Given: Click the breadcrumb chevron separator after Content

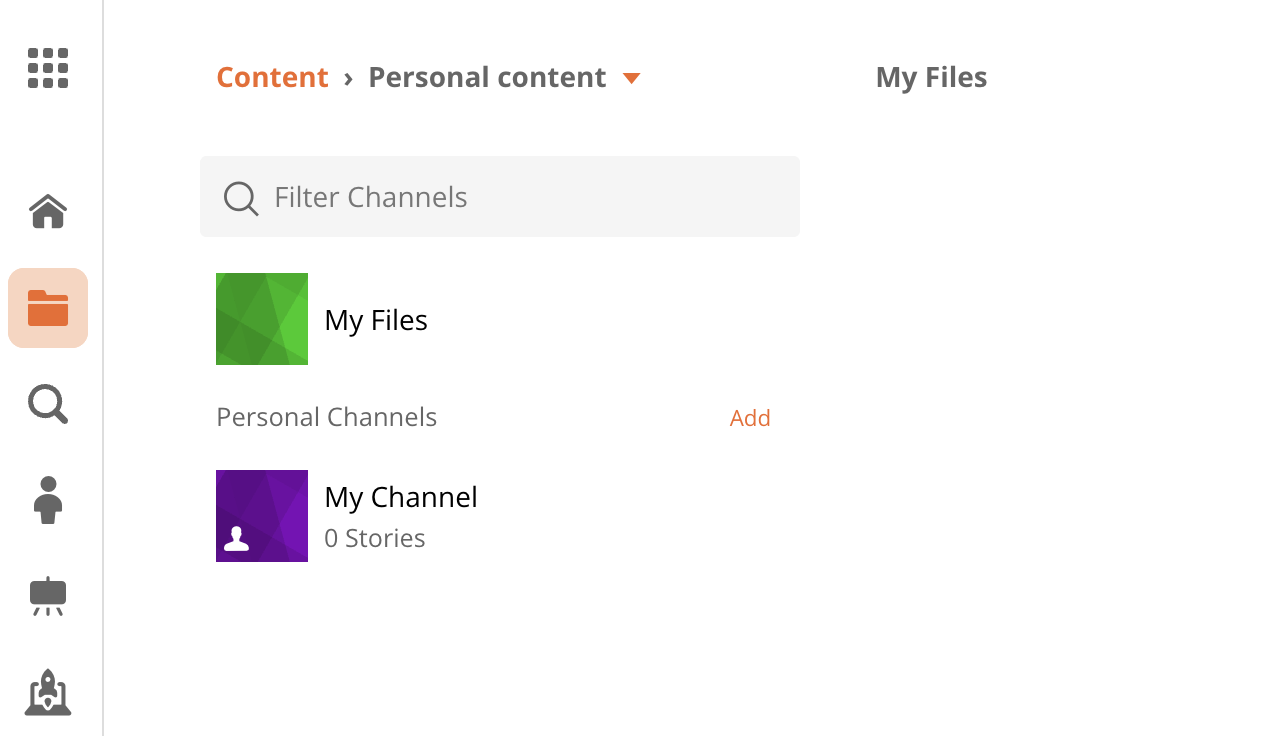Looking at the screenshot, I should [348, 77].
